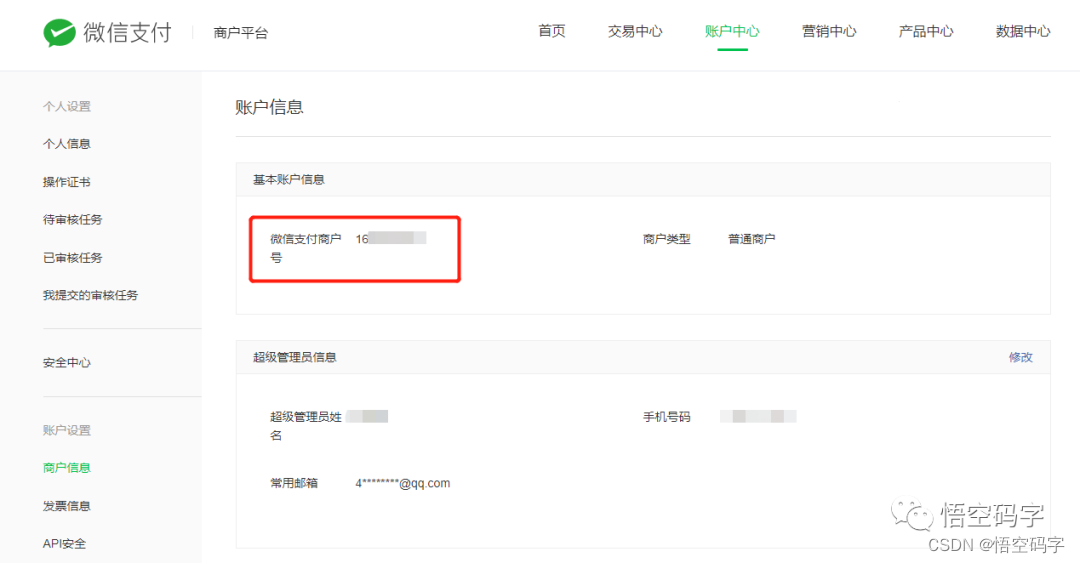The width and height of the screenshot is (1080, 563).
Task: Click the 微信支付商户号 label
Action: click(x=306, y=248)
